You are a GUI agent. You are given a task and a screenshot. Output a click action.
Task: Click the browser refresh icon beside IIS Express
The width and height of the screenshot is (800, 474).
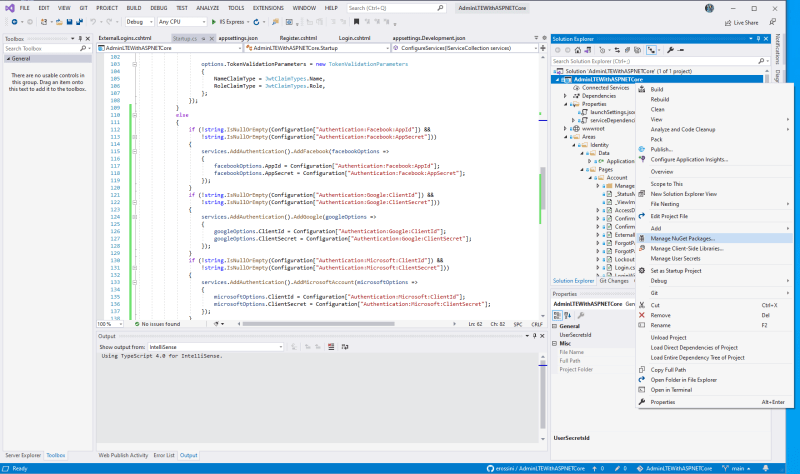coord(256,22)
